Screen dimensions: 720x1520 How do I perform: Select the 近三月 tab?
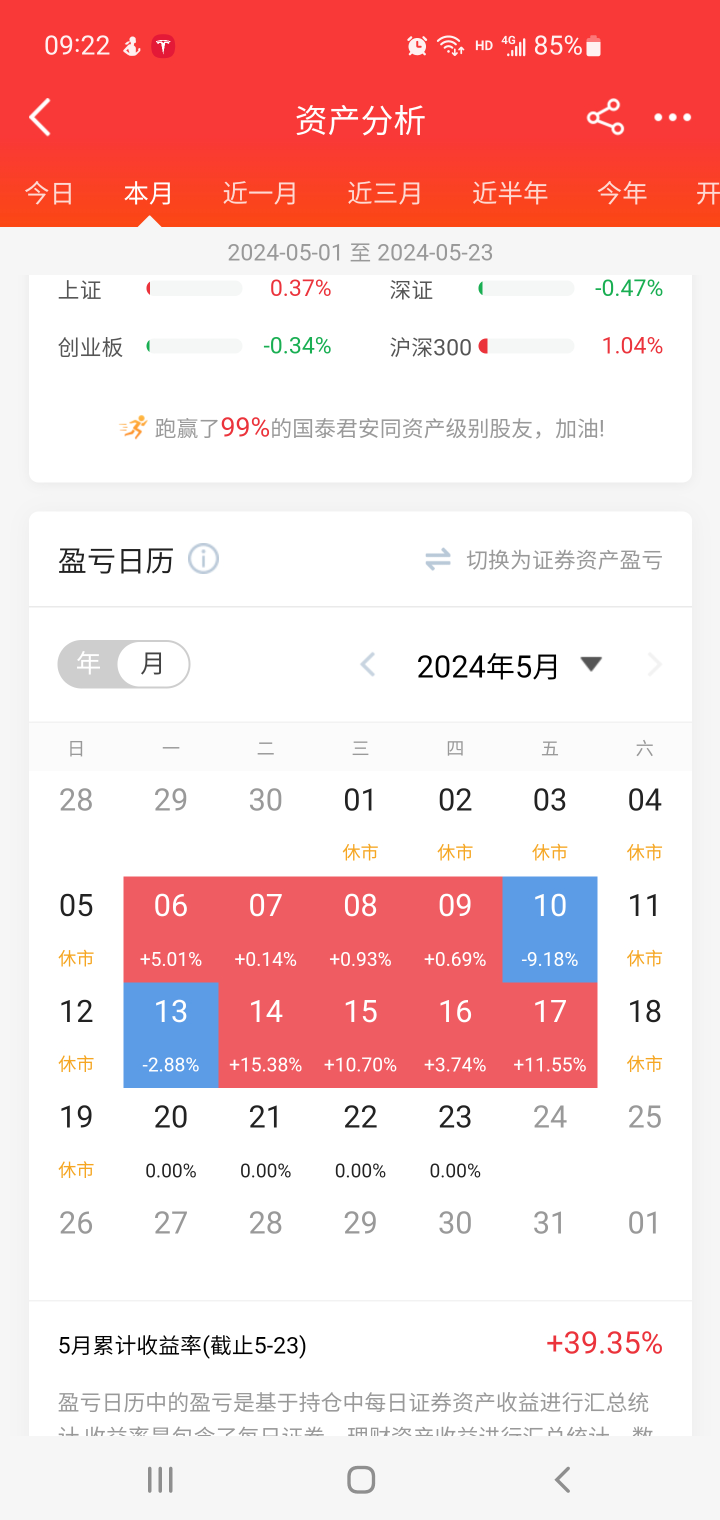[x=385, y=193]
